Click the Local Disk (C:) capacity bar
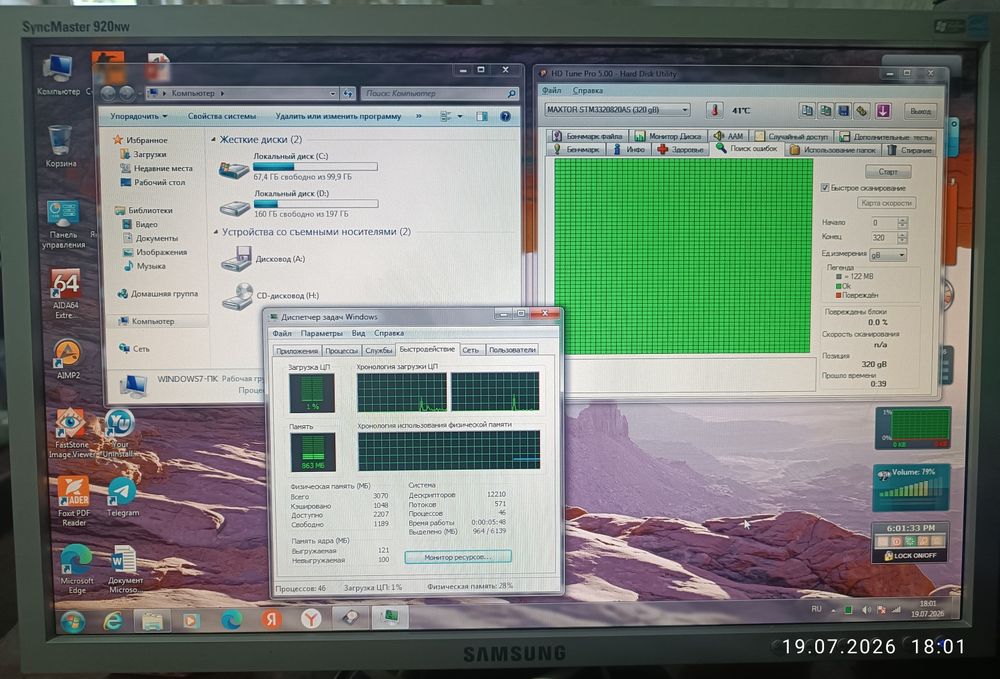1000x679 pixels. click(x=315, y=166)
